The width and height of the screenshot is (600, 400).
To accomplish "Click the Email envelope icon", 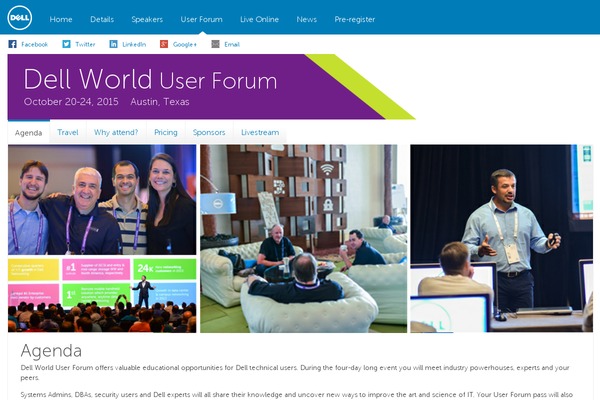I will tap(215, 44).
